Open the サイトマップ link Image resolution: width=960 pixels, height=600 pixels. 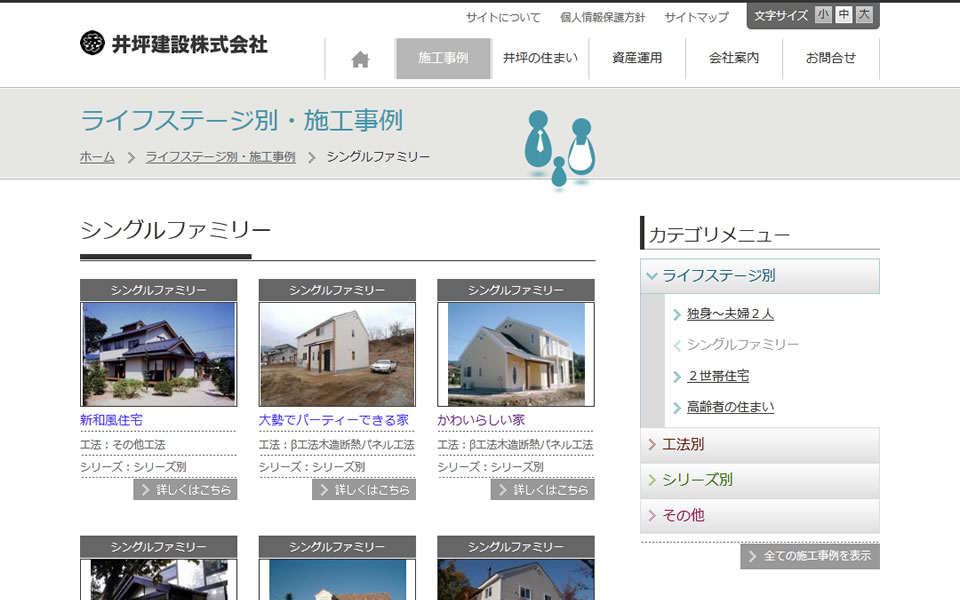[x=697, y=17]
